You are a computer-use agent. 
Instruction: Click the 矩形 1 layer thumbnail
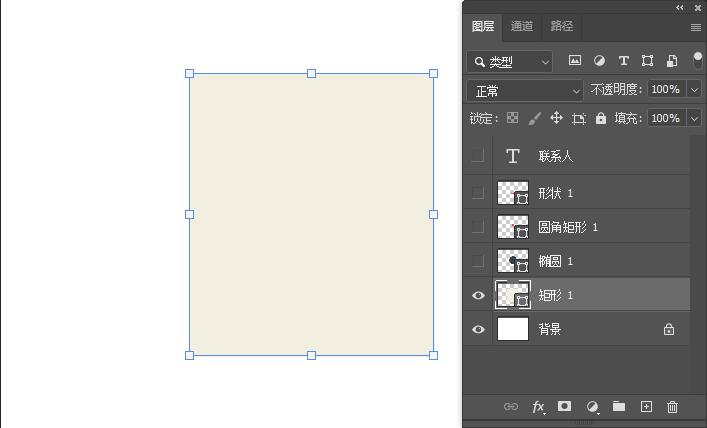[x=513, y=295]
